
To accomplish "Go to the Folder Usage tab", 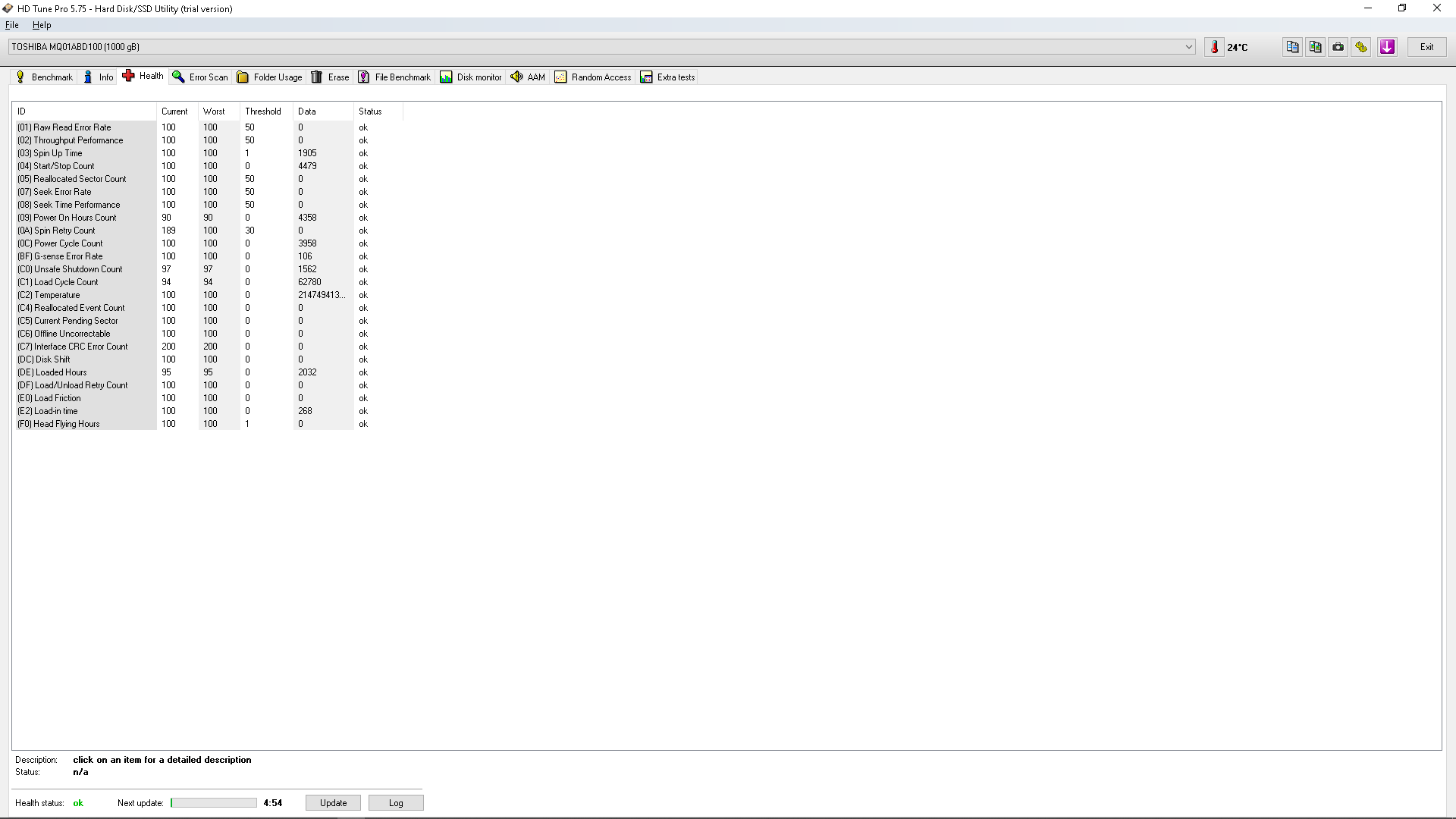I will 270,77.
